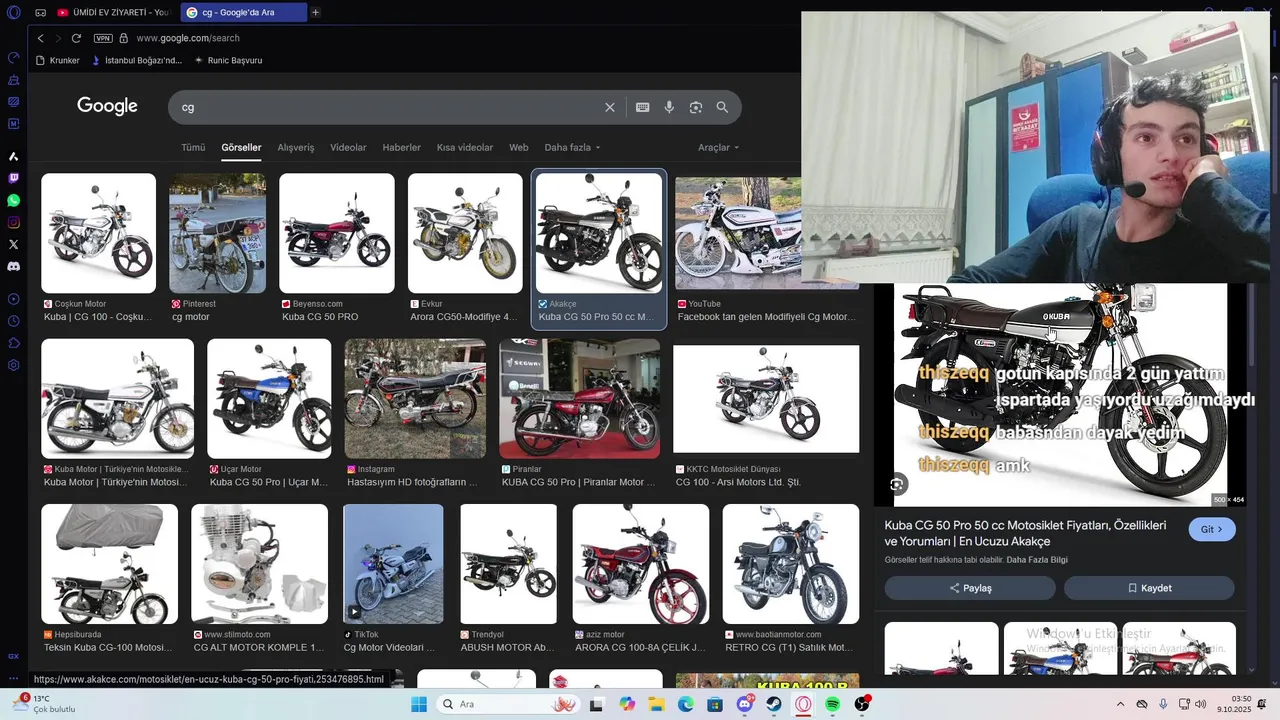1280x720 pixels.
Task: Open the sidebar settings gear icon
Action: point(13,365)
